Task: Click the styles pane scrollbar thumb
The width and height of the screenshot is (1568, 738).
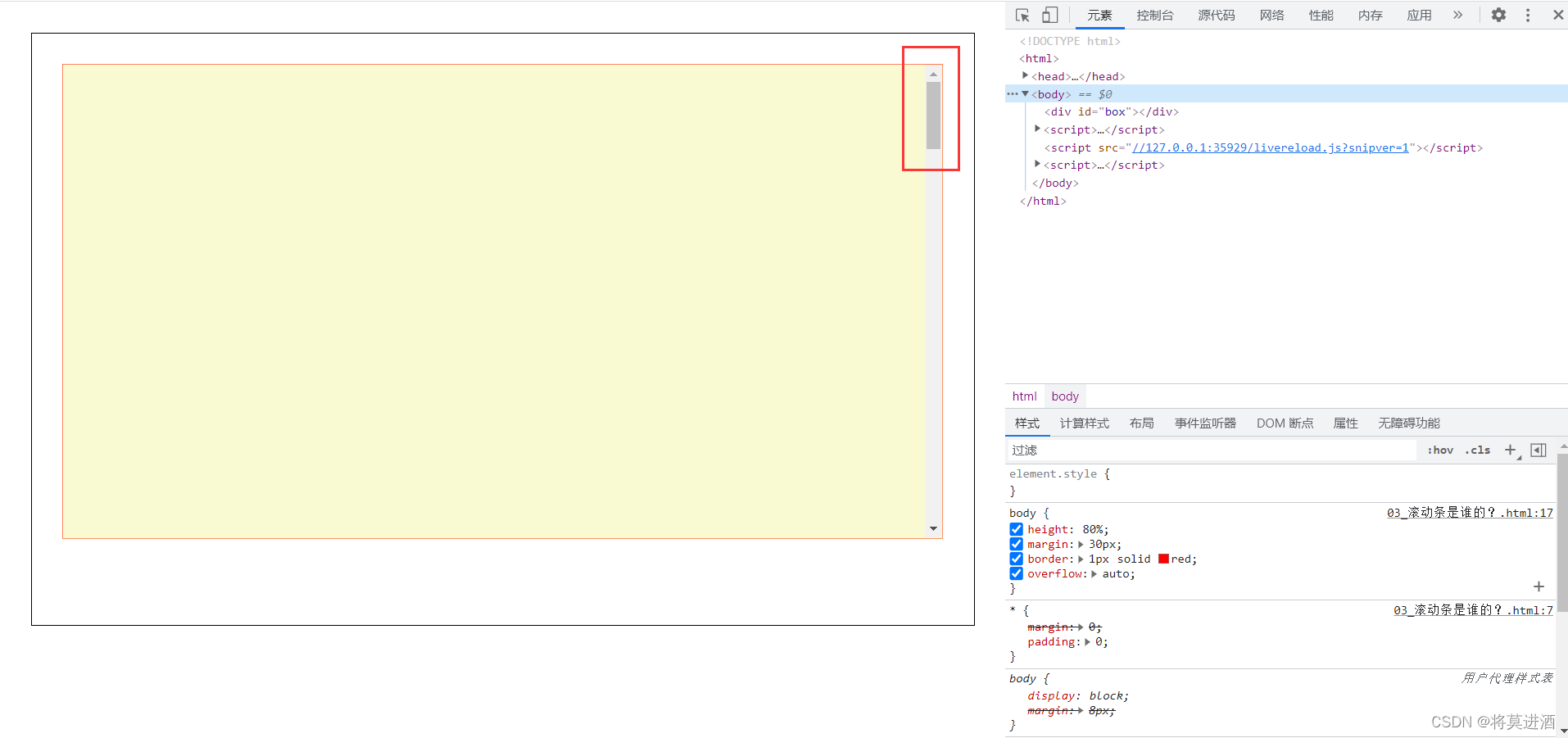Action: coord(1562,532)
